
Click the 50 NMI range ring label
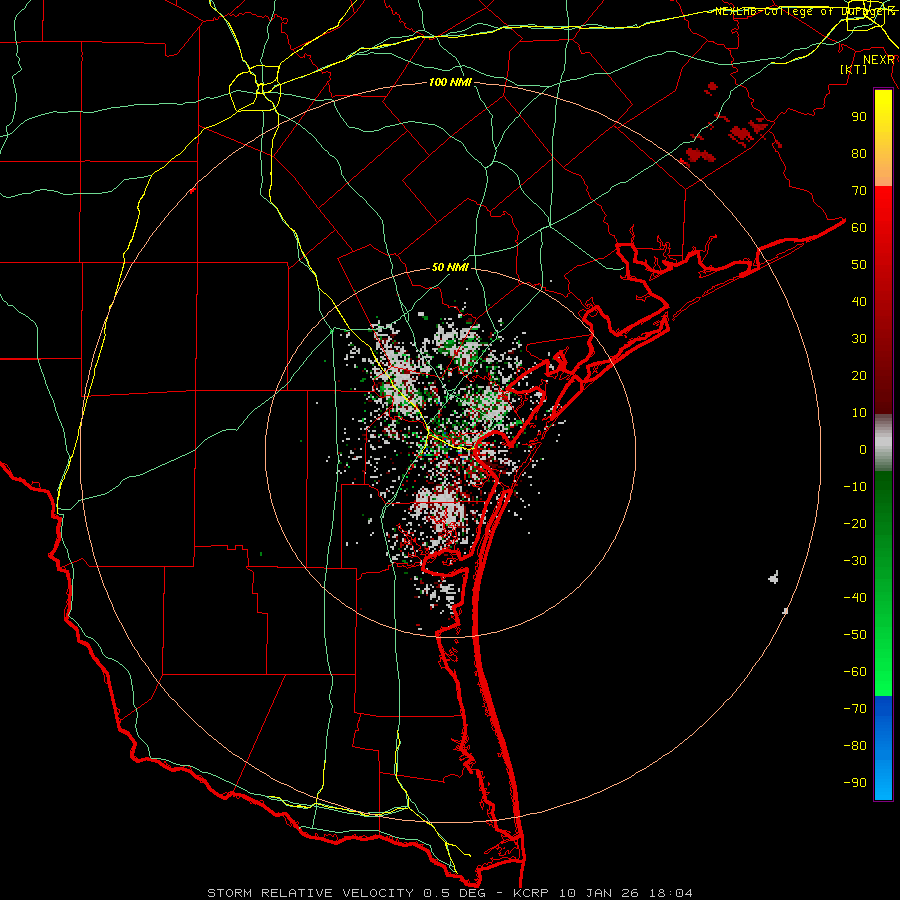coord(450,267)
